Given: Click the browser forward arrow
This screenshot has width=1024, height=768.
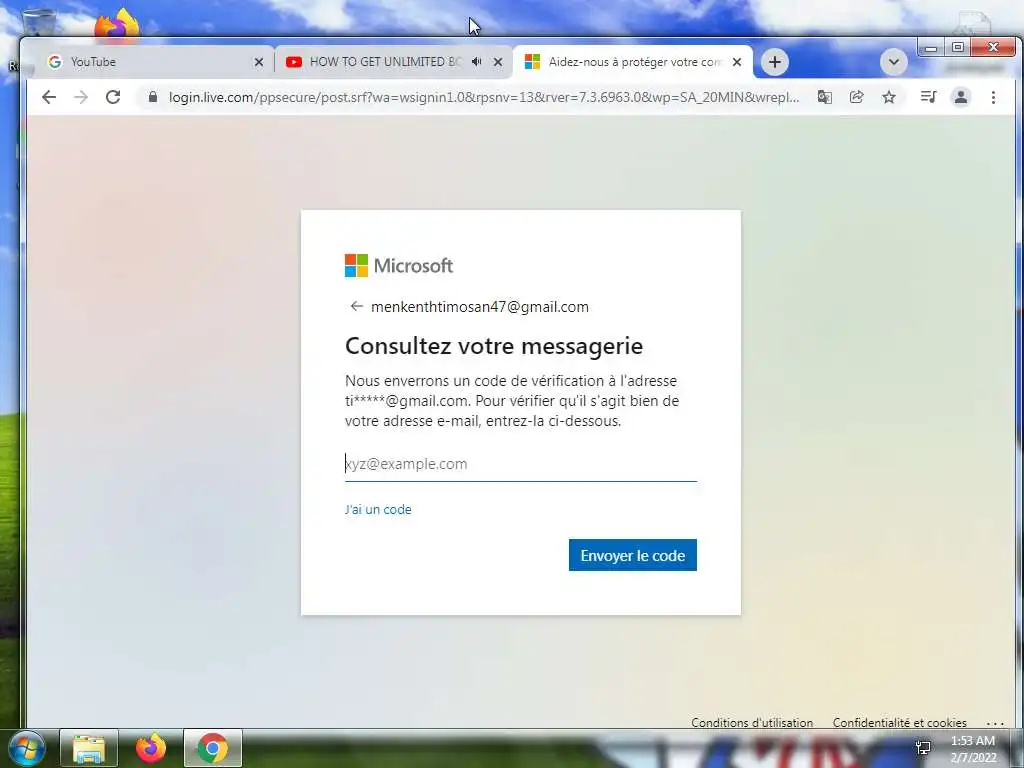Looking at the screenshot, I should pyautogui.click(x=81, y=97).
